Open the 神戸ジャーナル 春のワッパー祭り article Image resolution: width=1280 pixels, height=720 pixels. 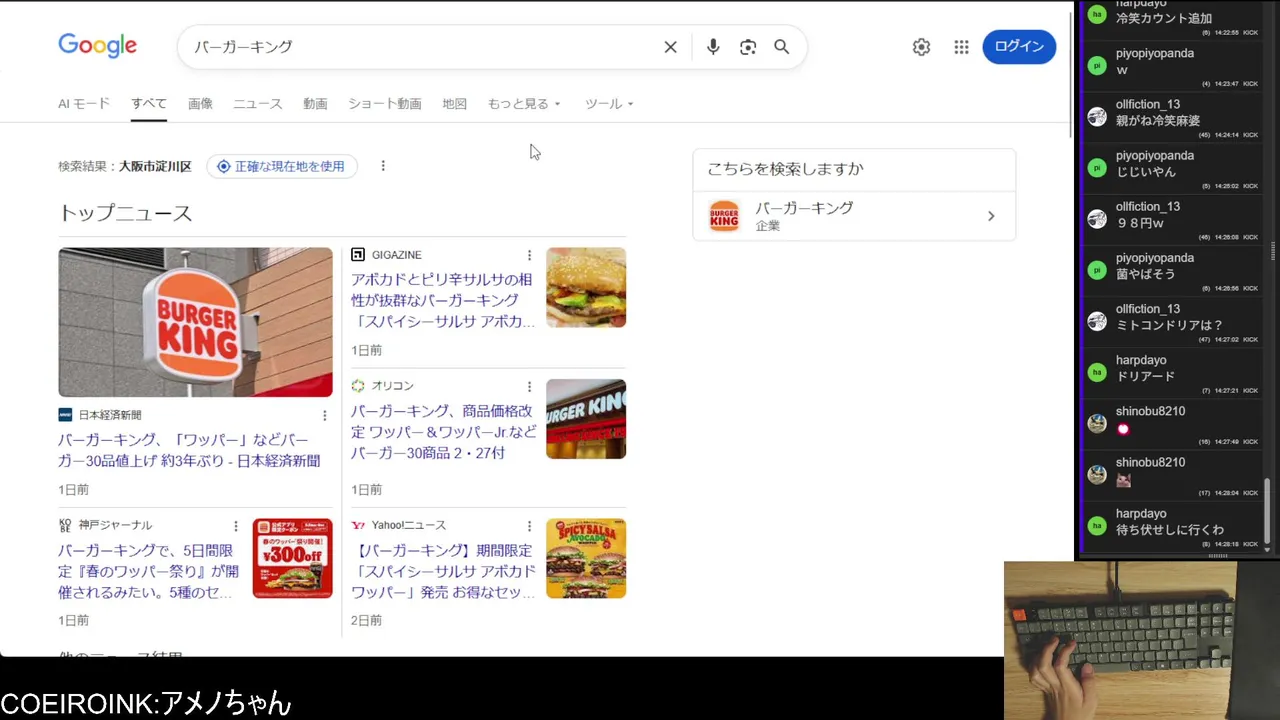[148, 572]
